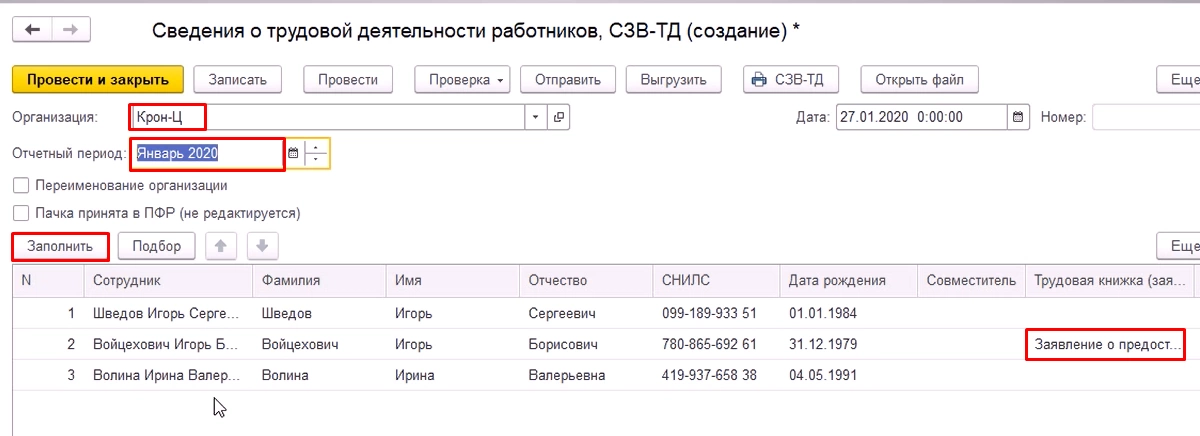Viewport: 1200px width, 436px height.
Task: Move selected row down with arrow
Action: tap(262, 246)
